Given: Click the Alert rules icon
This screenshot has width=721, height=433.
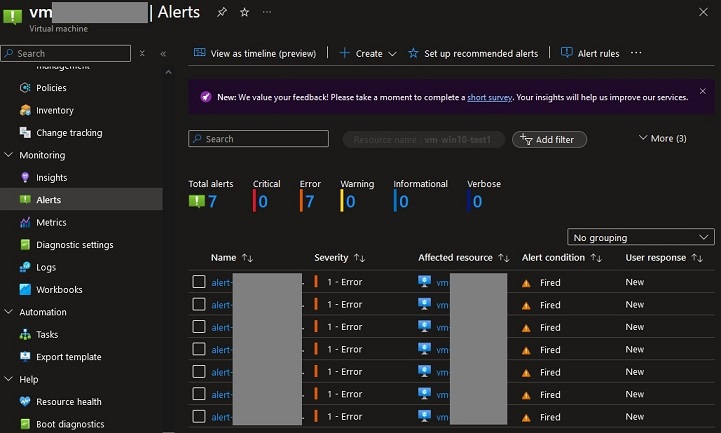Looking at the screenshot, I should (x=566, y=53).
